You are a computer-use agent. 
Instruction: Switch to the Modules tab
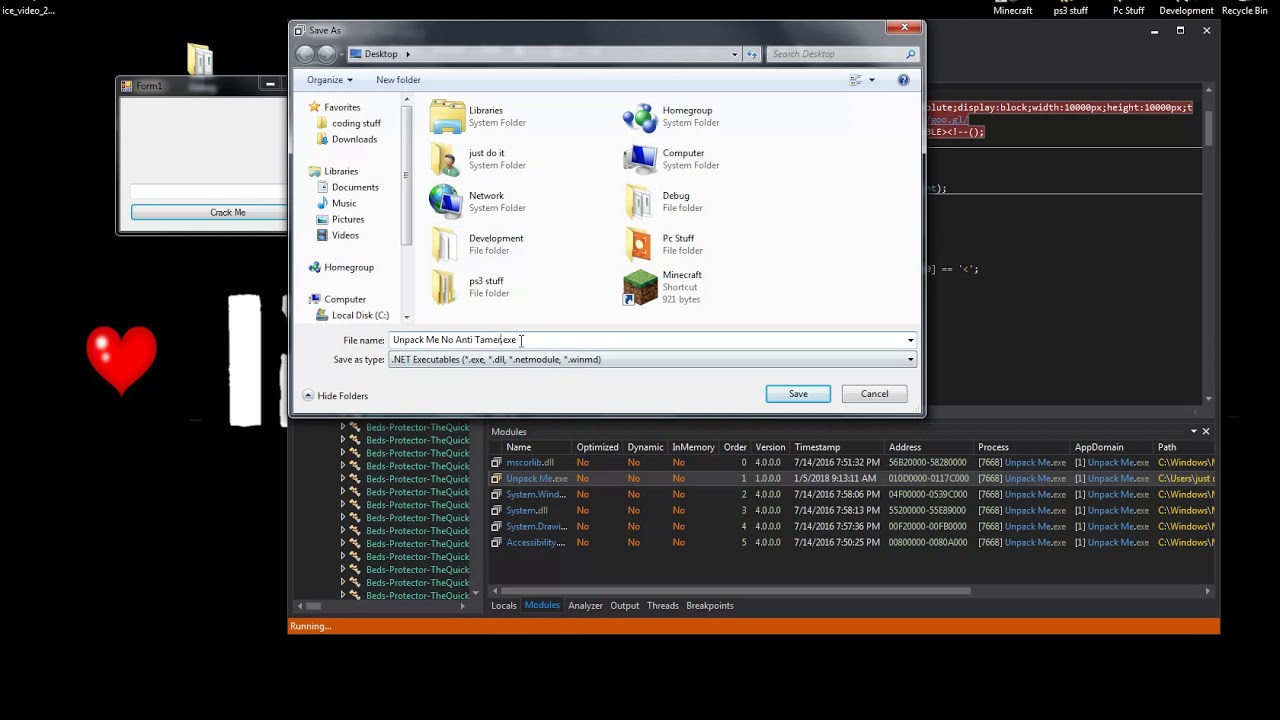point(542,606)
